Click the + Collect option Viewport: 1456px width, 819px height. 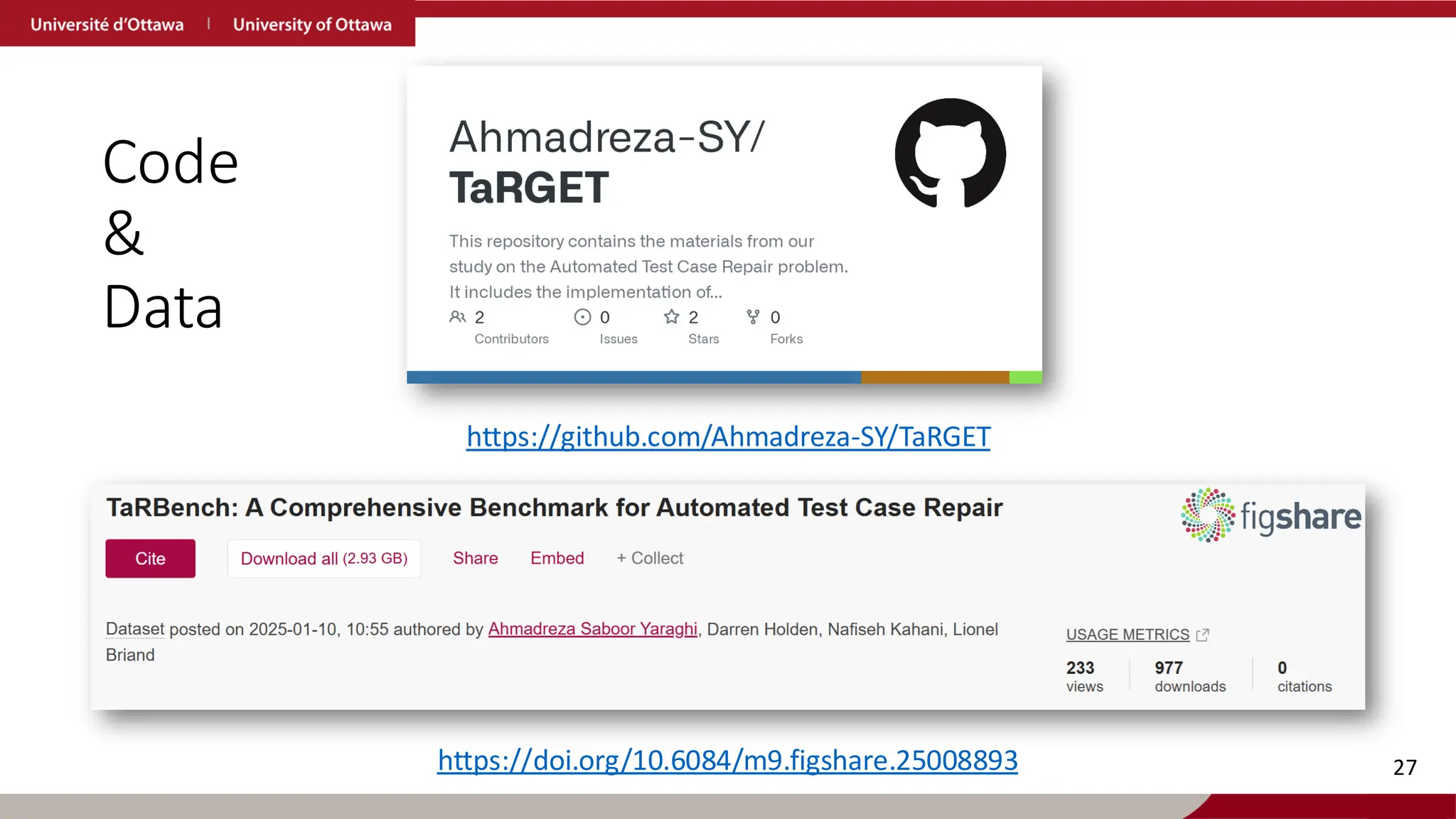pos(650,558)
